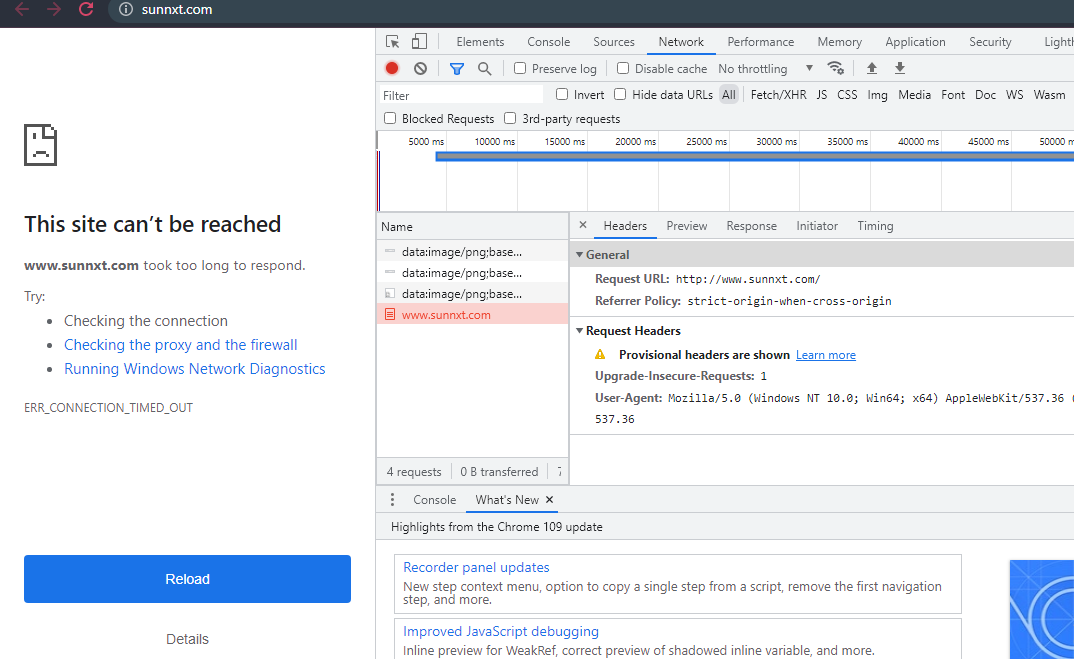Select the Network panel tab
The height and width of the screenshot is (659, 1074).
coord(681,42)
